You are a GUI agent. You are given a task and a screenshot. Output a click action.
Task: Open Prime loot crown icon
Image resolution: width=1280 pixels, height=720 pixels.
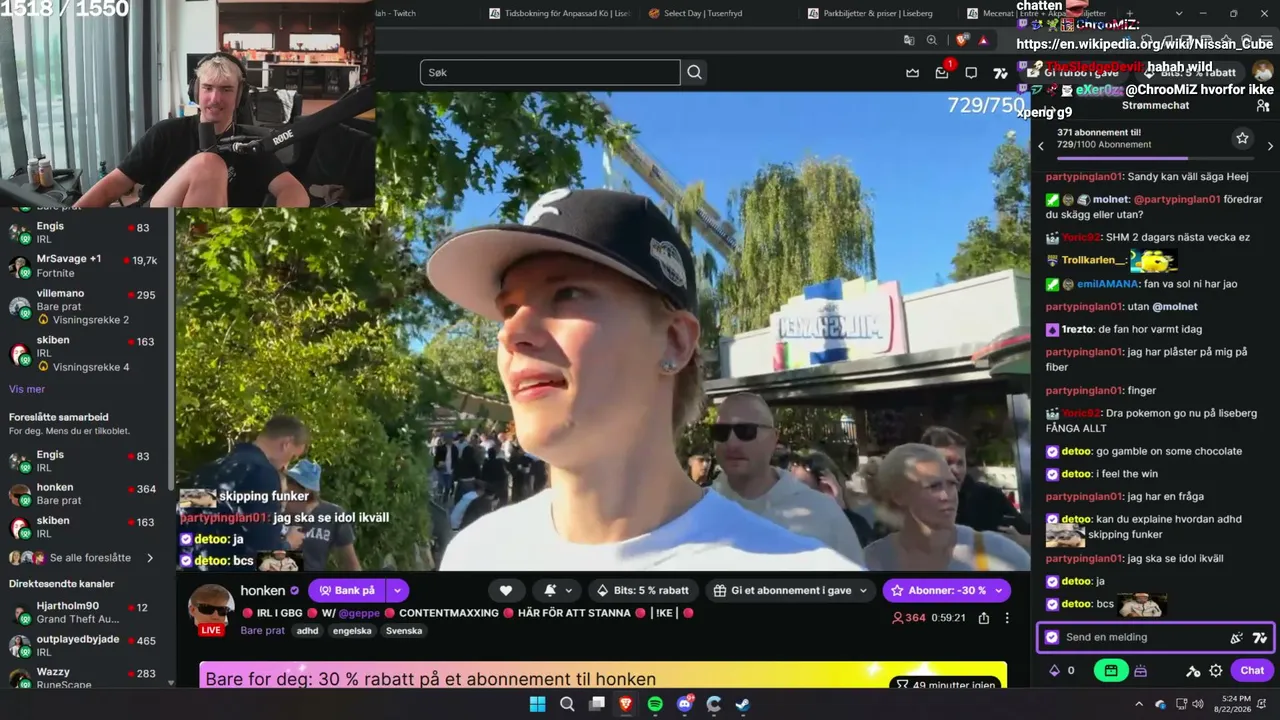(x=912, y=73)
